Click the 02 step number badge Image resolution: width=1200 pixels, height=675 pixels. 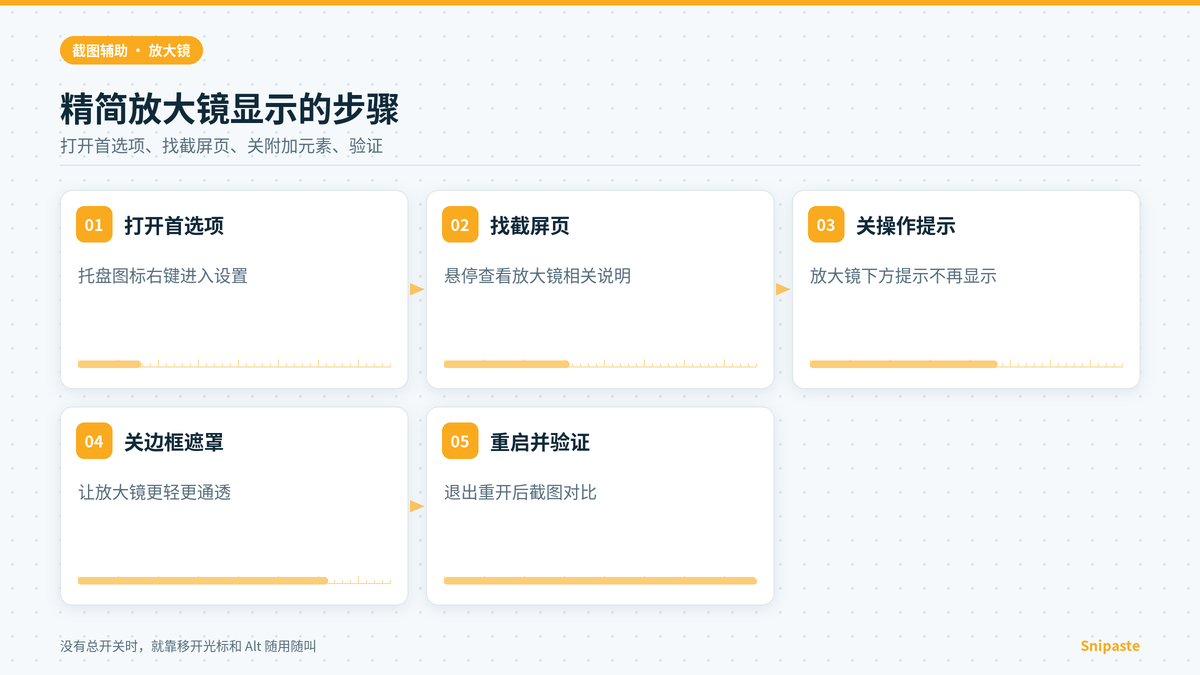pyautogui.click(x=460, y=225)
